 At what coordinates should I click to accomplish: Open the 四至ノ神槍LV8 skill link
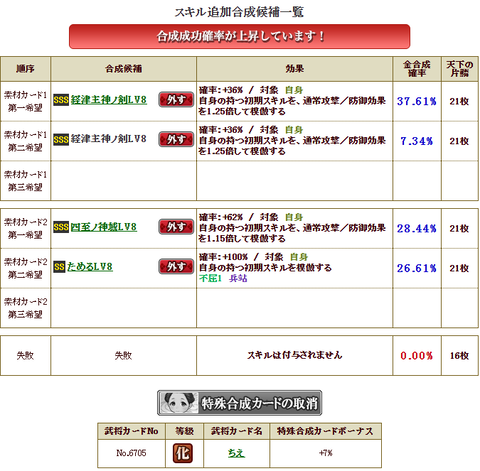pos(103,227)
